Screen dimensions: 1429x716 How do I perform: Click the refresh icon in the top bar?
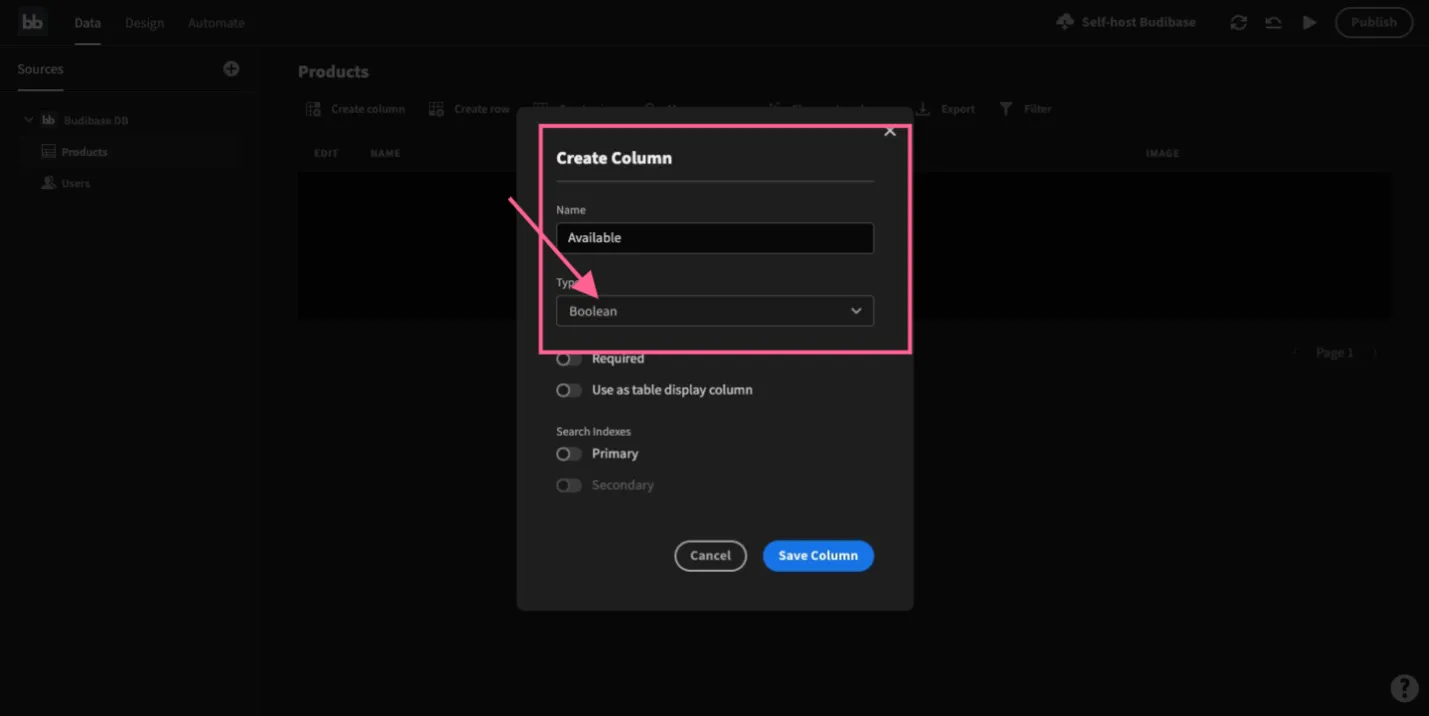click(x=1238, y=22)
